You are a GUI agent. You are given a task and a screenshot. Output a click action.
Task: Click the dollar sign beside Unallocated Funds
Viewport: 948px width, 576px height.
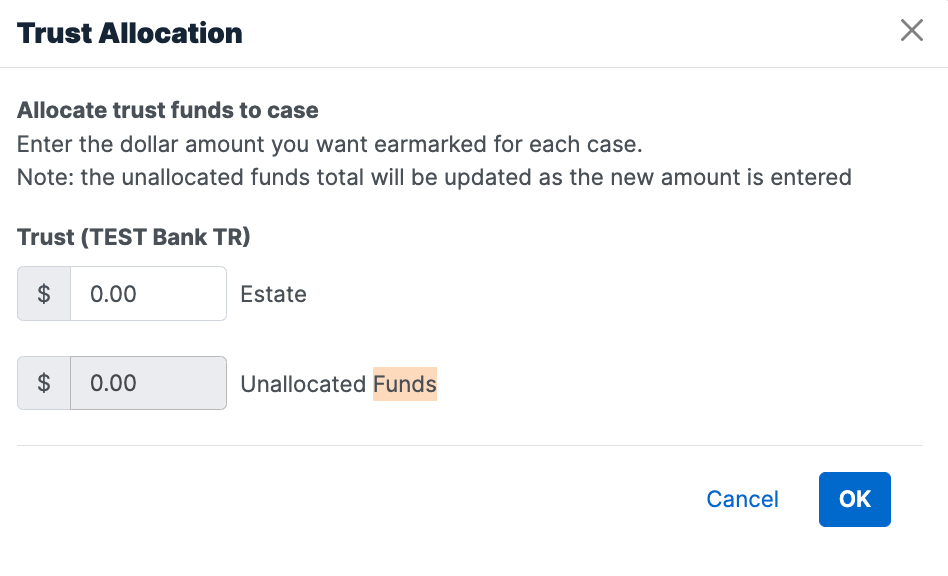(x=43, y=383)
